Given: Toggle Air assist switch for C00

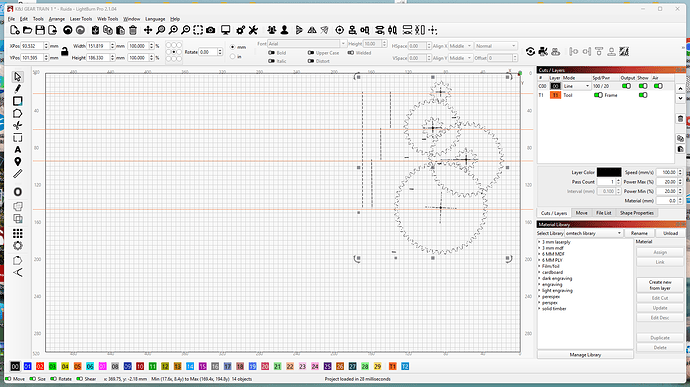Looking at the screenshot, I should 658,86.
